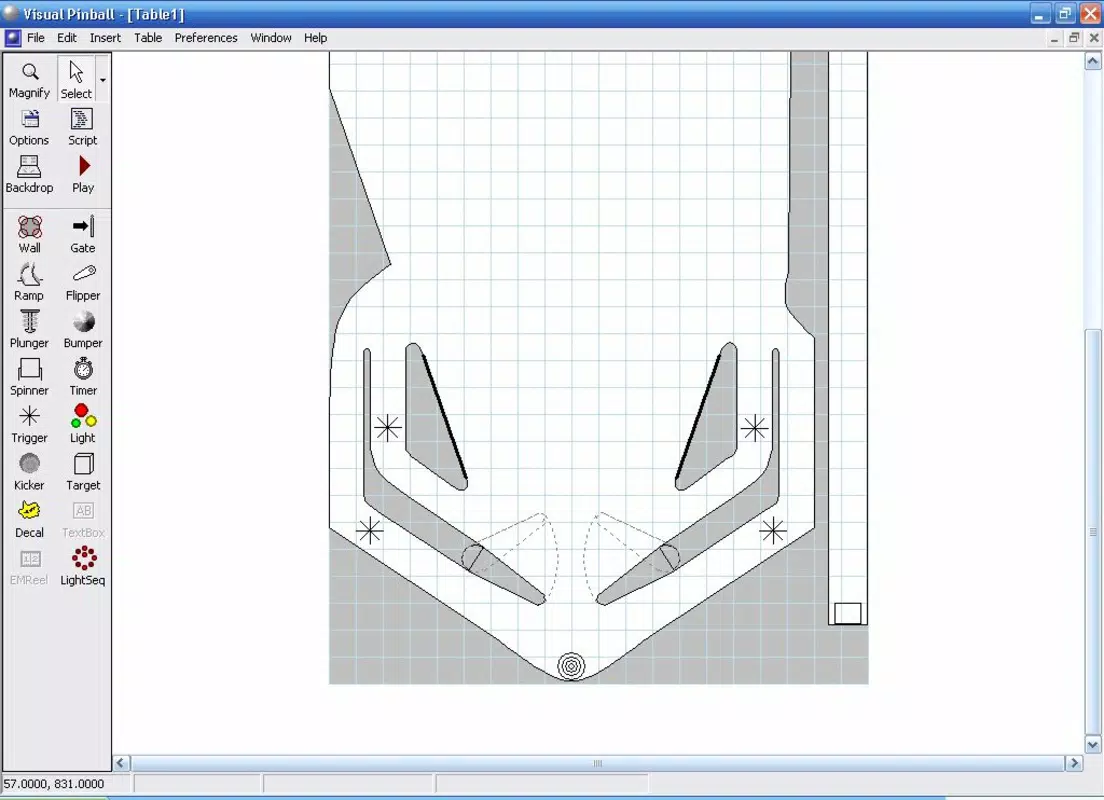Click the vertical scrollbar thumb
The height and width of the screenshot is (800, 1104).
1093,532
